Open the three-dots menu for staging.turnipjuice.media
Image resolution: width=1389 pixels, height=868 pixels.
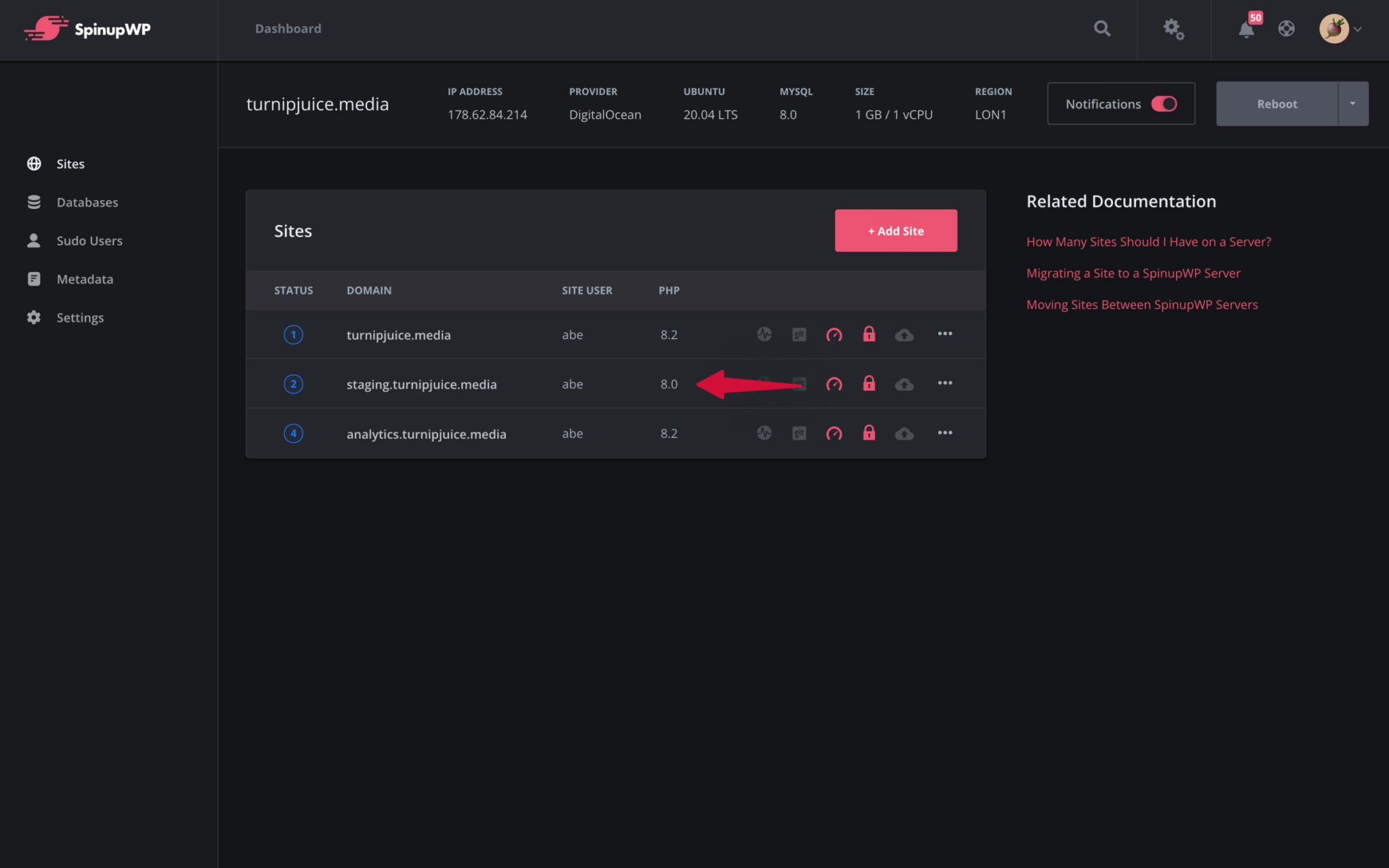(945, 383)
